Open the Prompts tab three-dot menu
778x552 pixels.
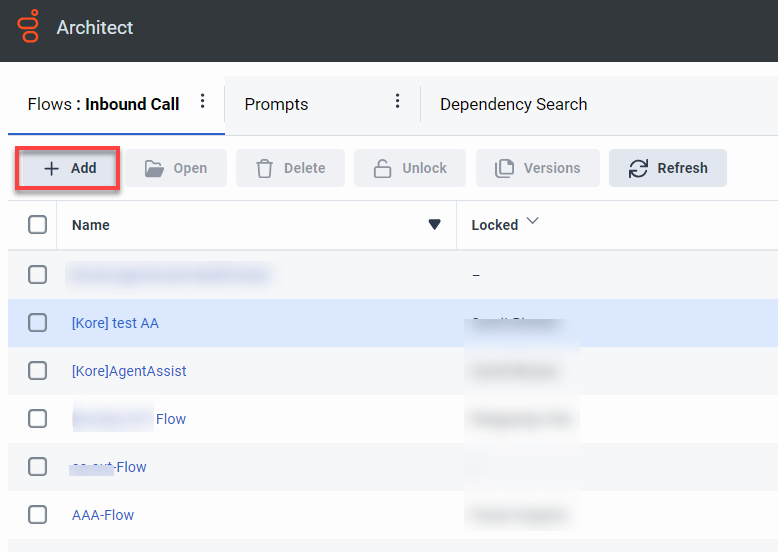click(x=397, y=101)
